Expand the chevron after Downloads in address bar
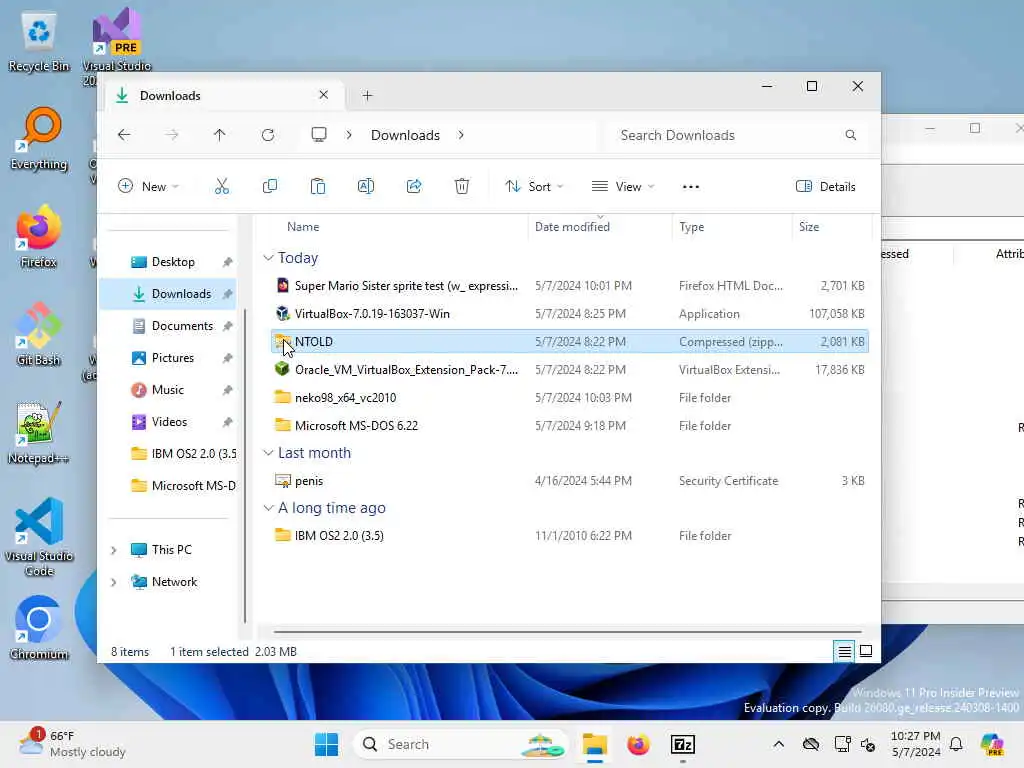 point(461,135)
